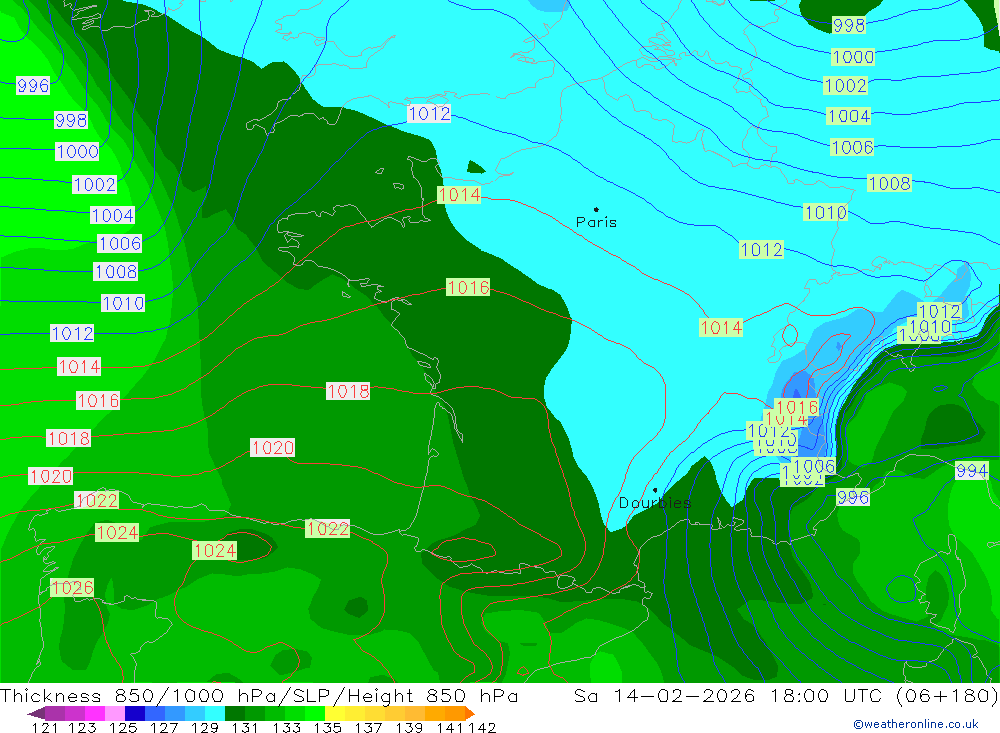The width and height of the screenshot is (1000, 733).
Task: Pick the cyan legend swatch above 129
Action: coord(215,713)
